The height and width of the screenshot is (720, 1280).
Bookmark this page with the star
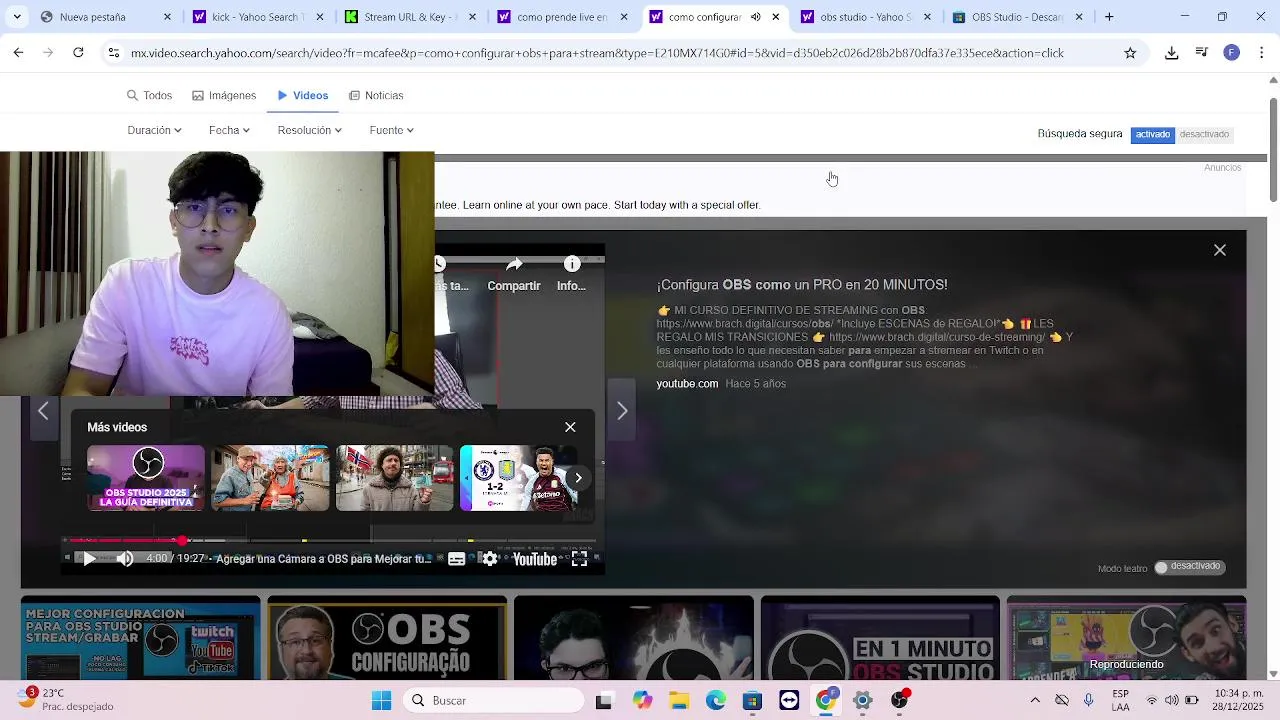(x=1130, y=53)
